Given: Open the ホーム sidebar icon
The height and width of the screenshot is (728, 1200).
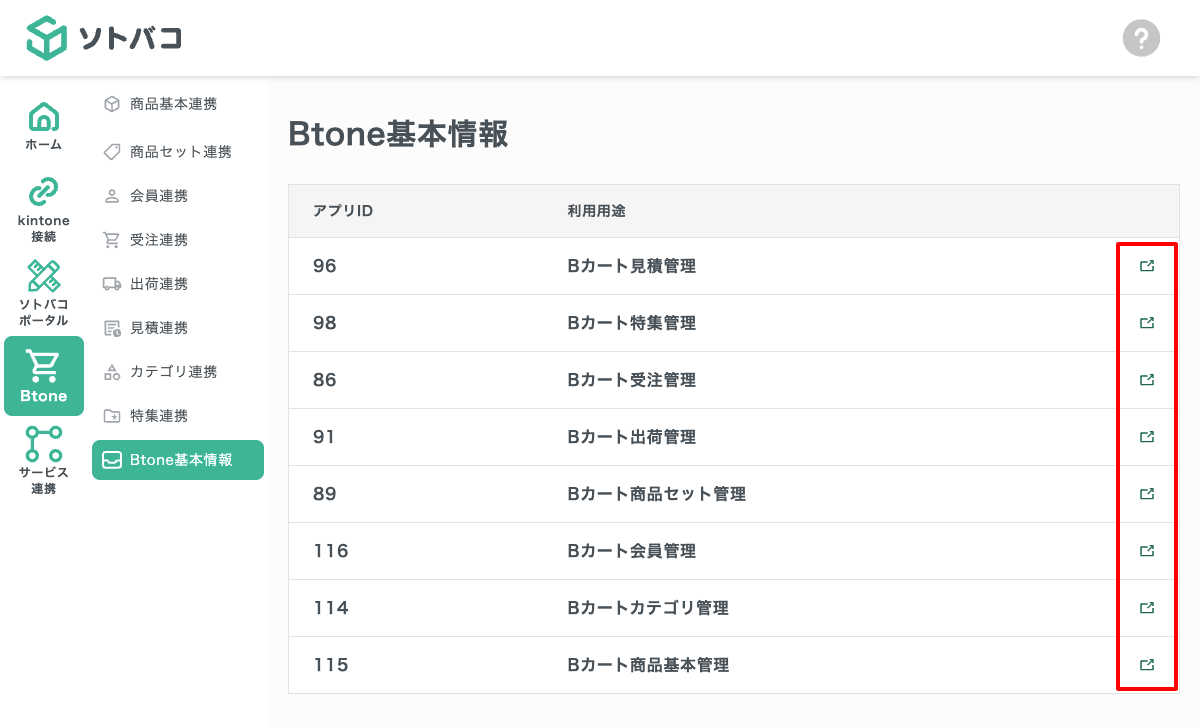Looking at the screenshot, I should point(43,117).
